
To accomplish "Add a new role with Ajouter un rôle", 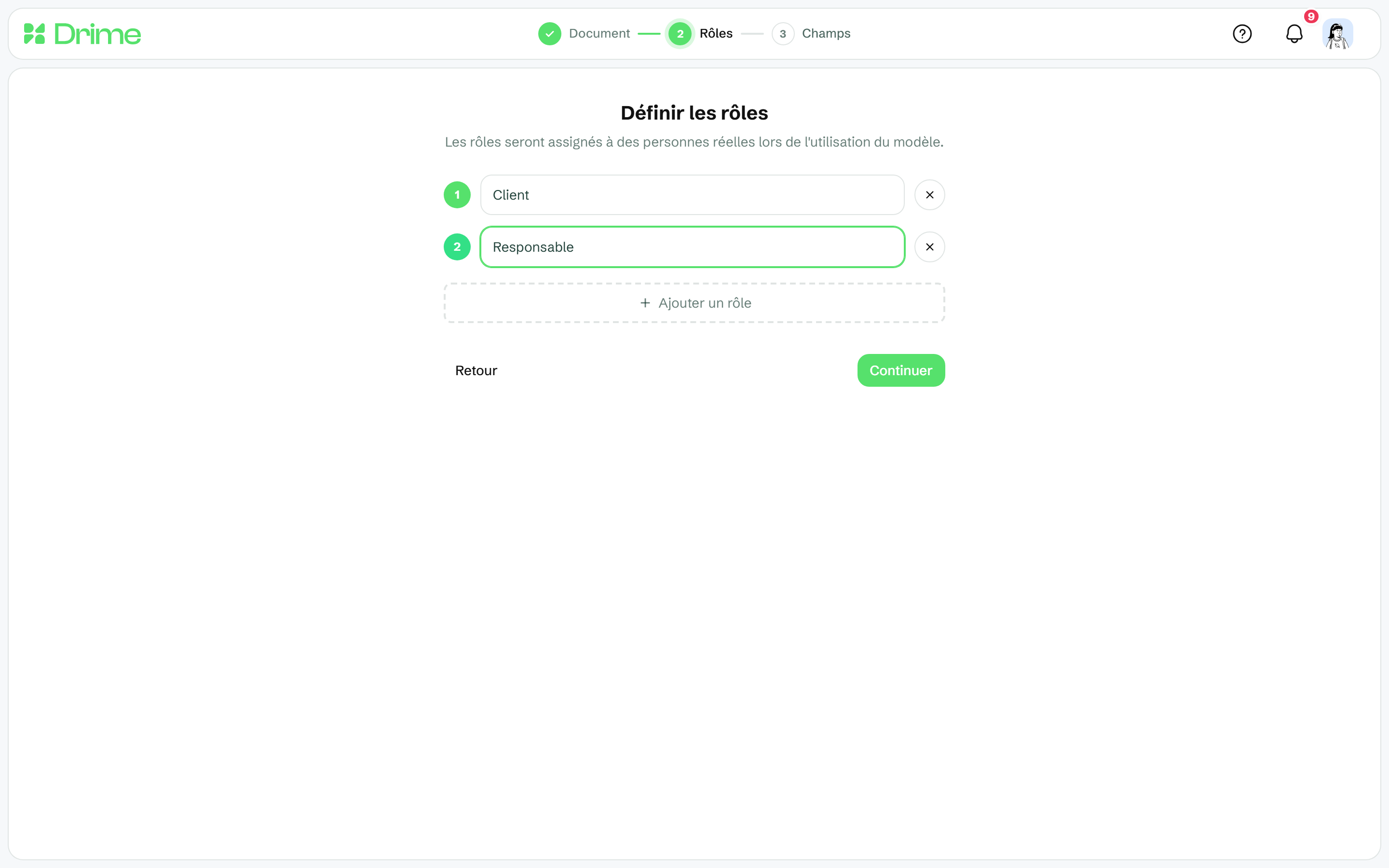I will pyautogui.click(x=694, y=302).
